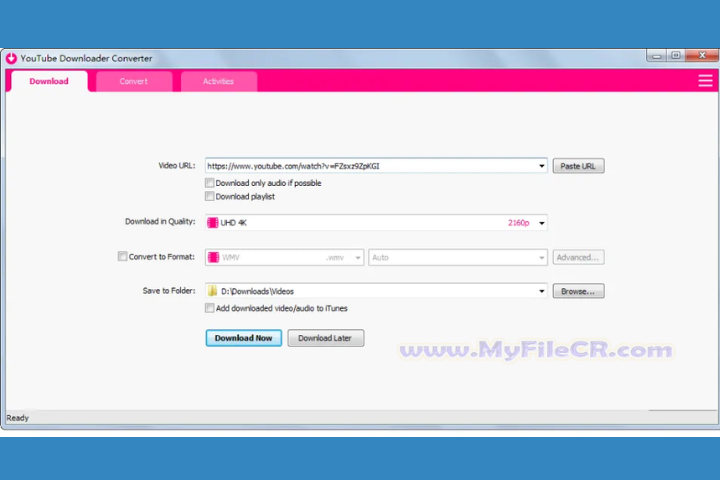Click the D:\Downloads\Videos folder path field
Image resolution: width=720 pixels, height=480 pixels.
(377, 291)
